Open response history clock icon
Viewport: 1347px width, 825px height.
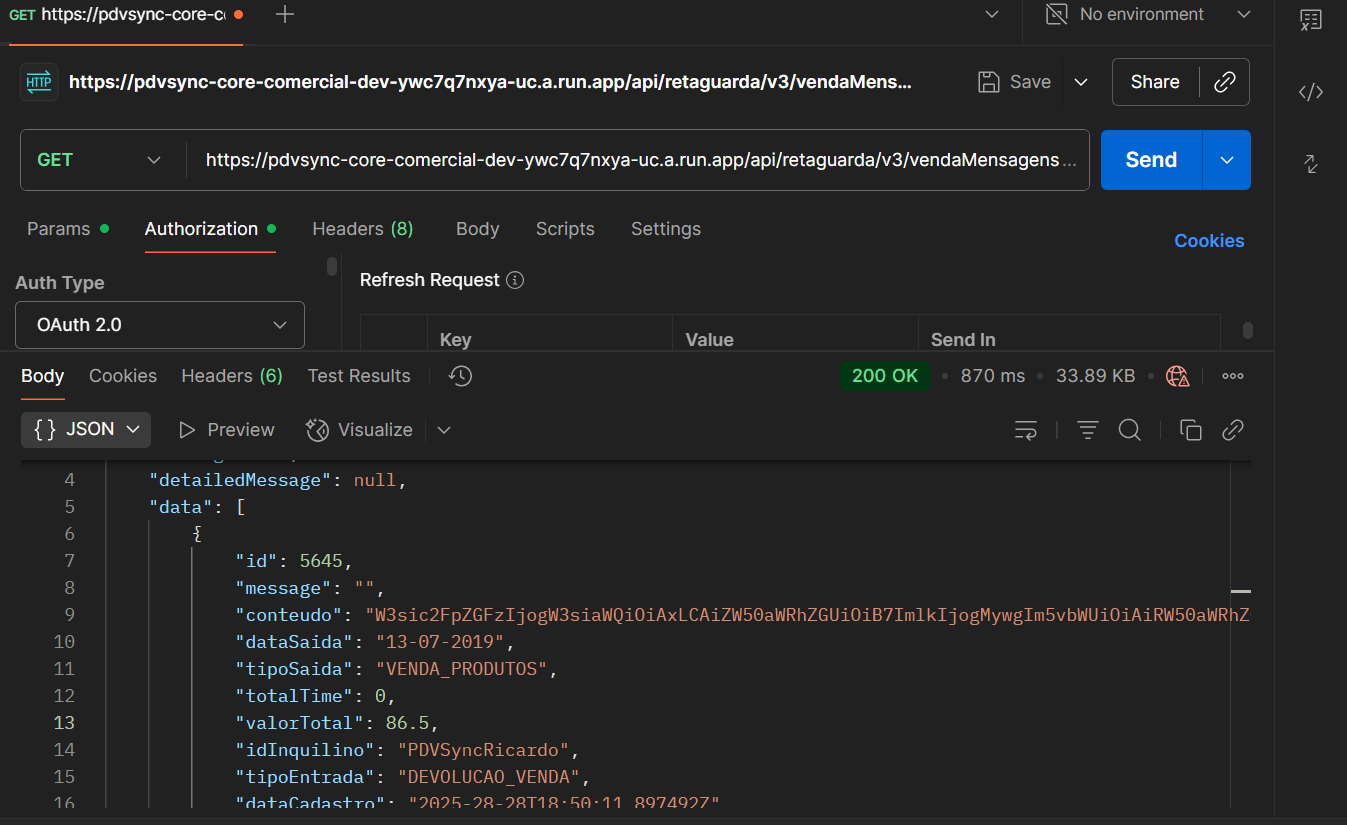coord(460,376)
